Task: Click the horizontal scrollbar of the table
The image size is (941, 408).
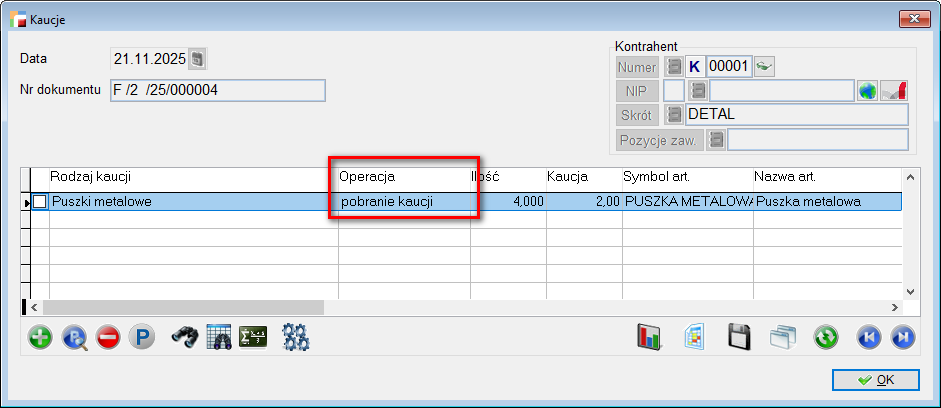Action: click(x=460, y=307)
